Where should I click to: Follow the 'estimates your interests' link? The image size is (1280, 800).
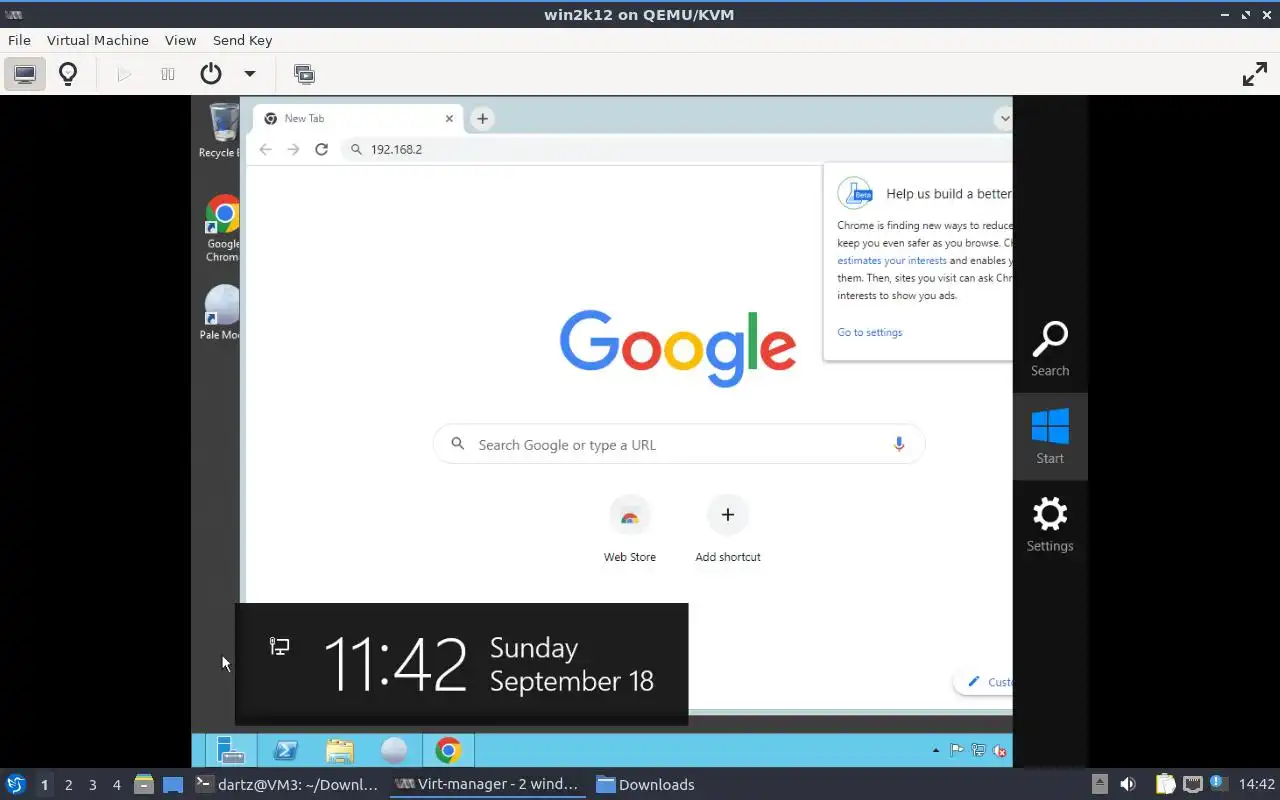[x=891, y=260]
